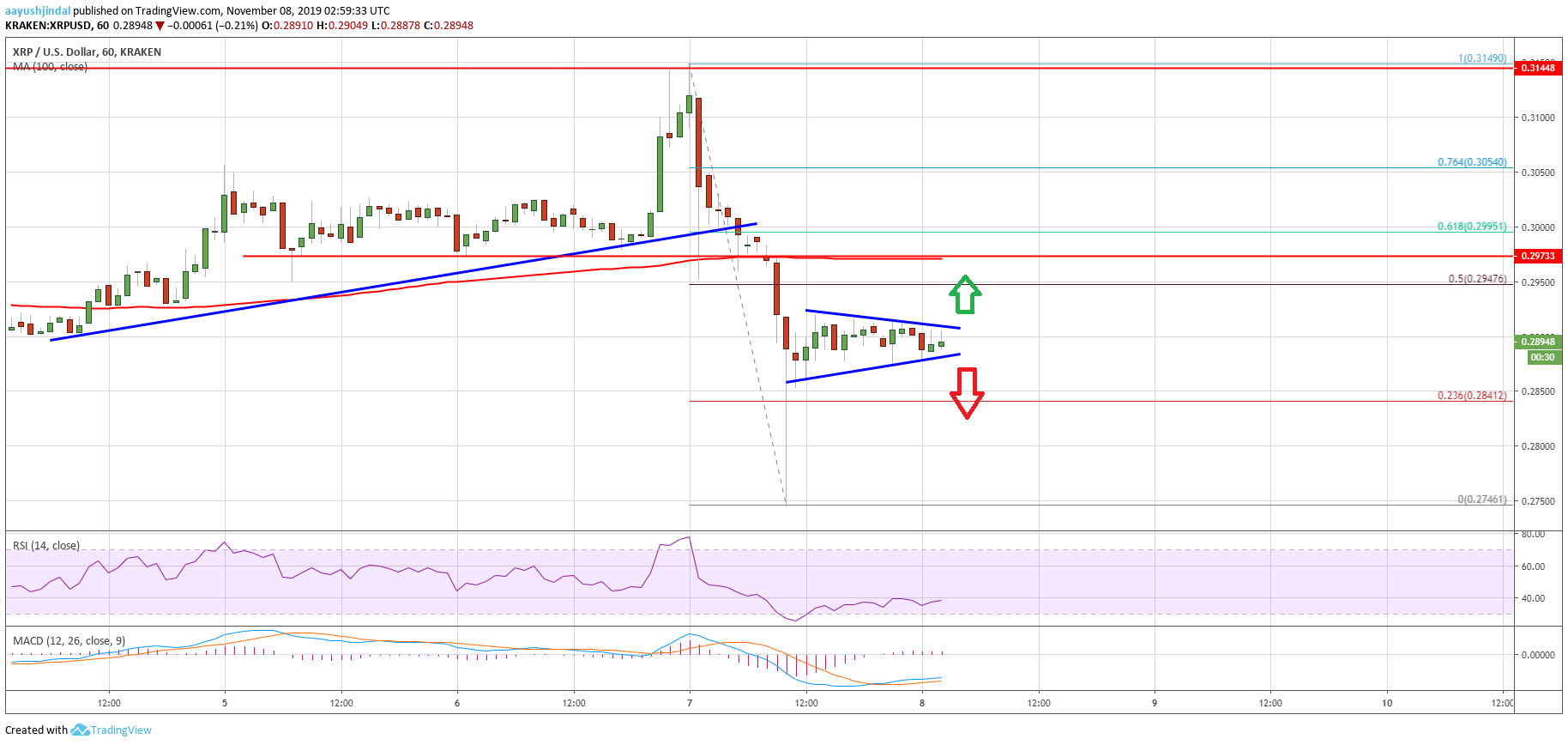Click the date label 7 on time axis

click(x=690, y=703)
